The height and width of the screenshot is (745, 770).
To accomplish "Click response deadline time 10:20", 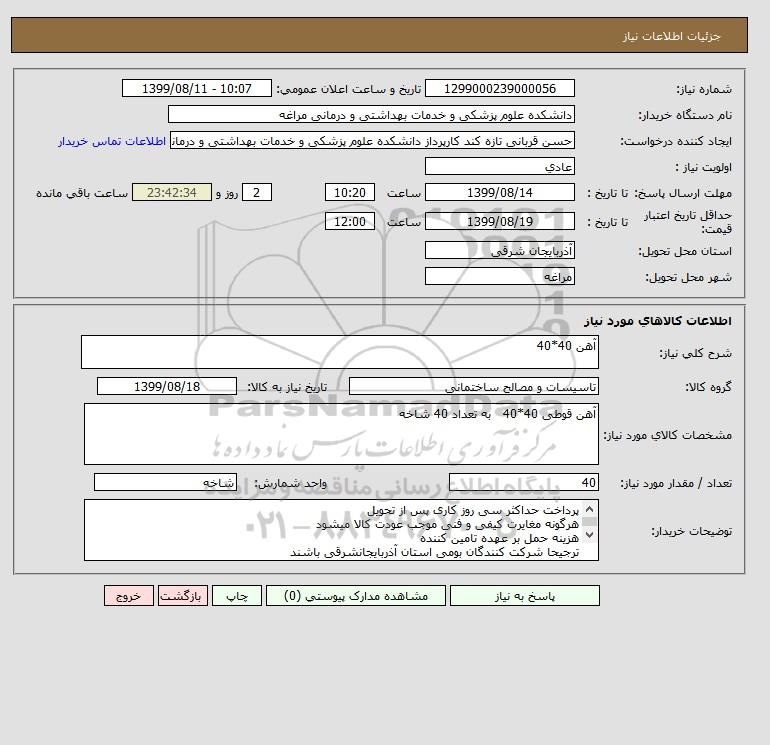I will pyautogui.click(x=350, y=193).
